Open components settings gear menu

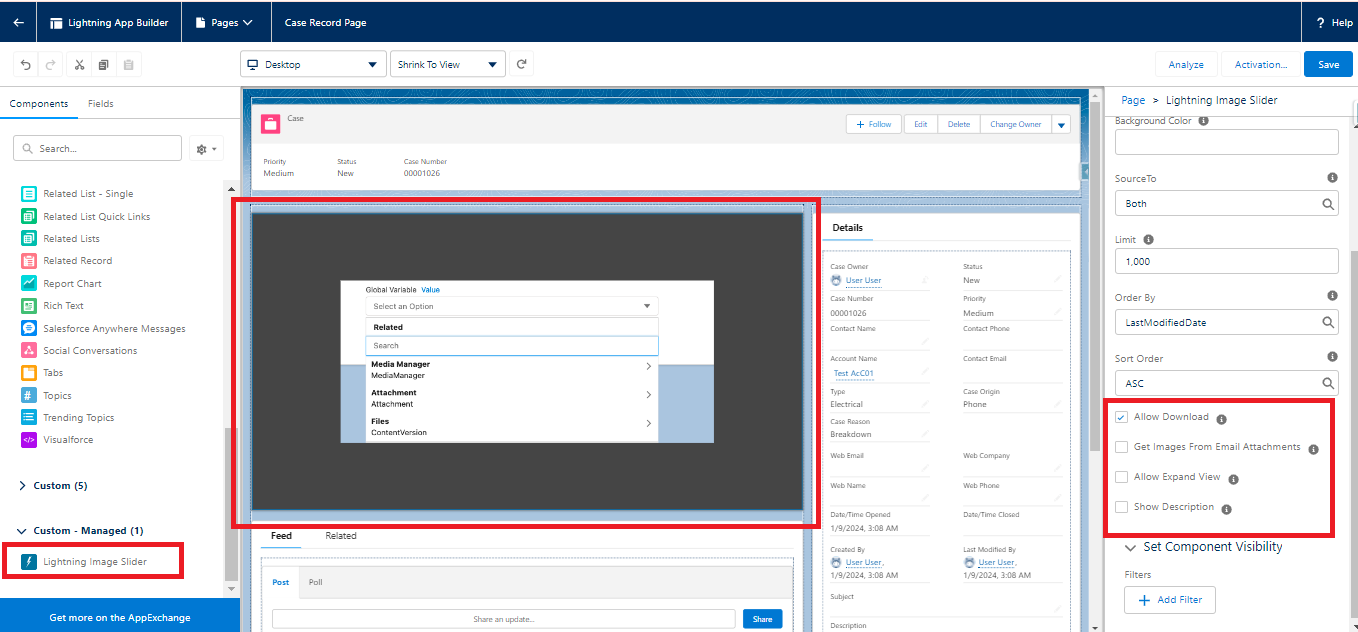click(x=206, y=149)
